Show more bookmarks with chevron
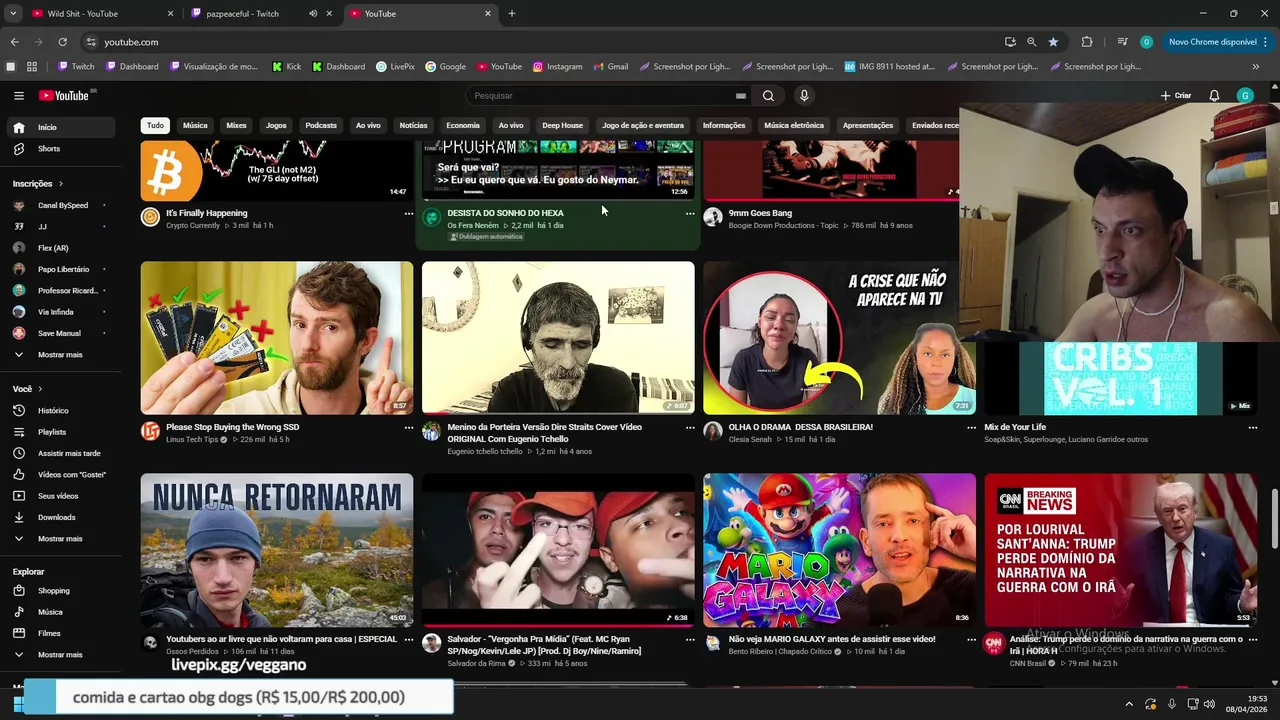The image size is (1280, 720). pyautogui.click(x=1256, y=67)
